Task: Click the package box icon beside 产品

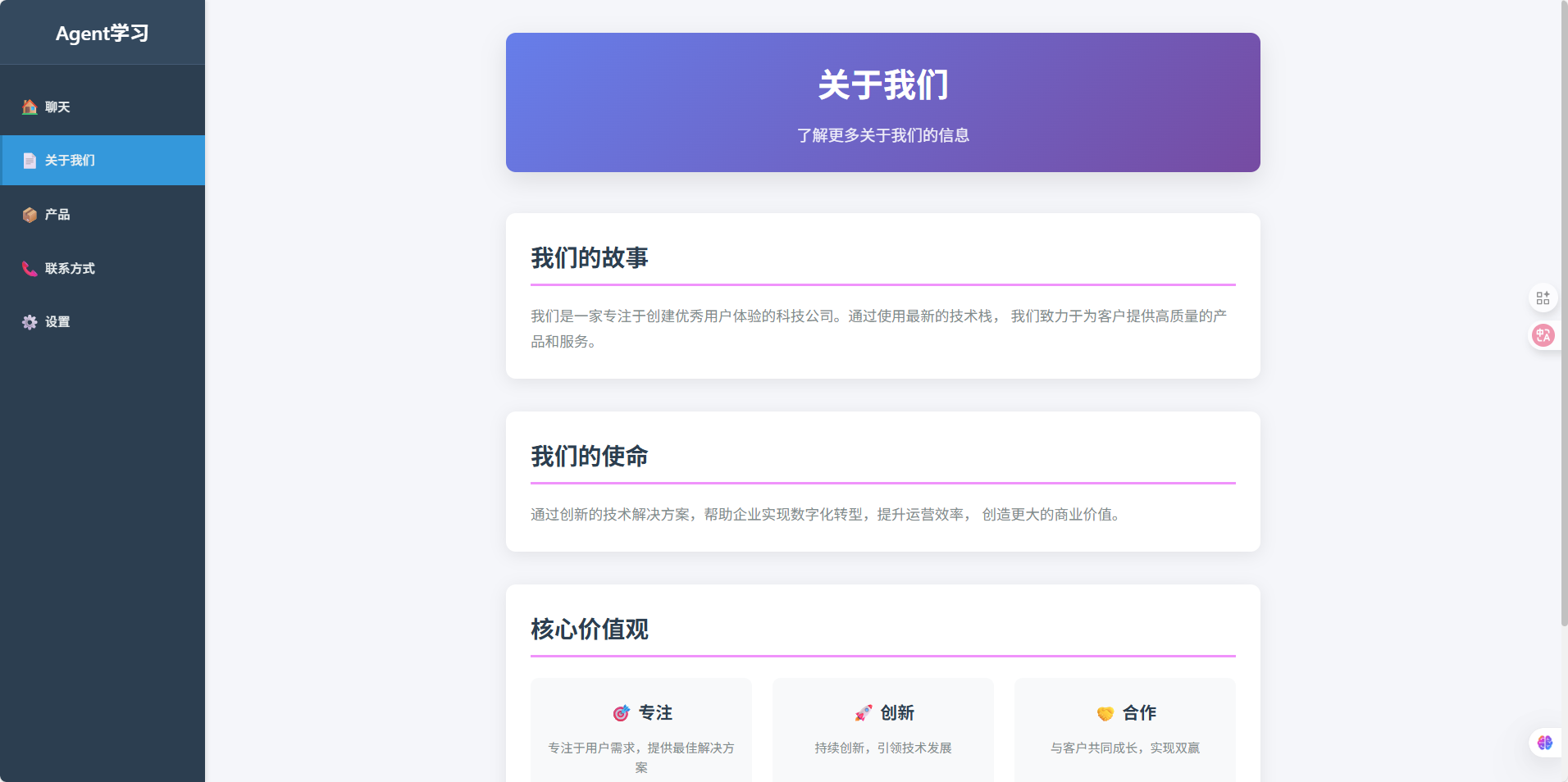Action: (30, 215)
